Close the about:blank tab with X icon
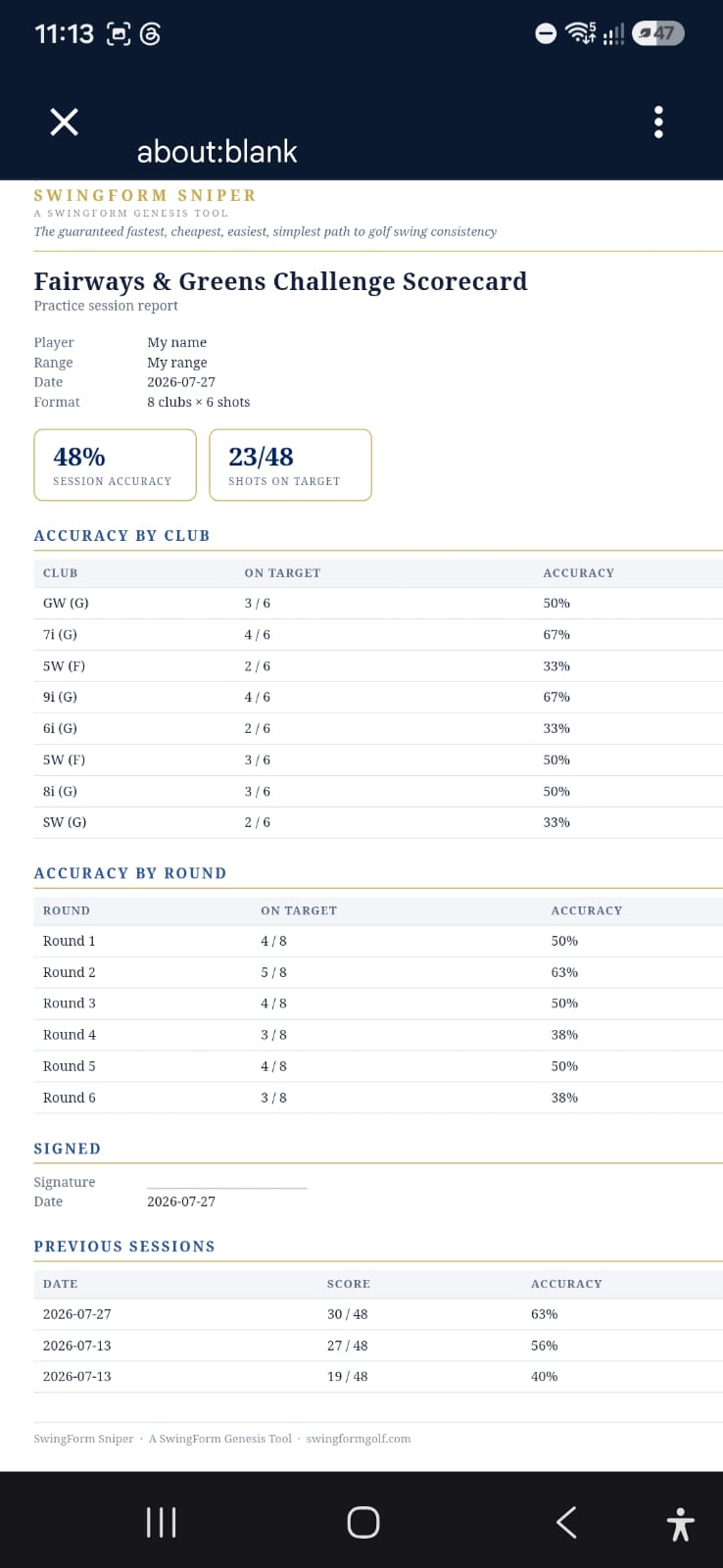This screenshot has height=1568, width=723. point(65,122)
